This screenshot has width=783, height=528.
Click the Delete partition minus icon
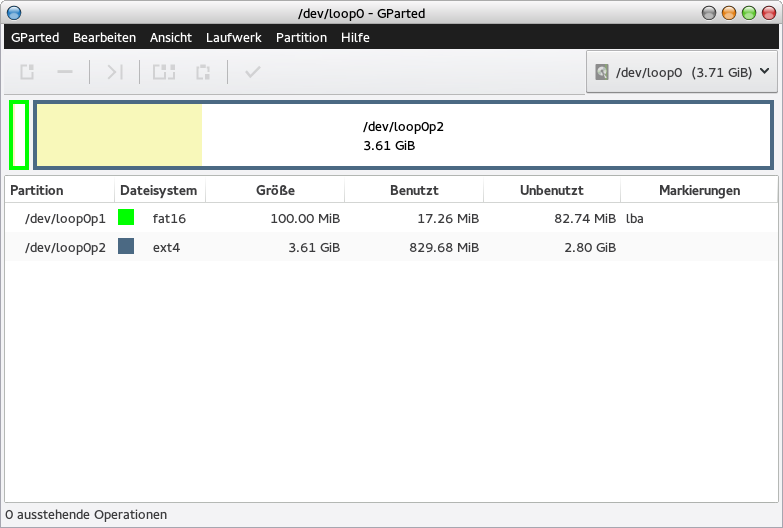[x=65, y=72]
